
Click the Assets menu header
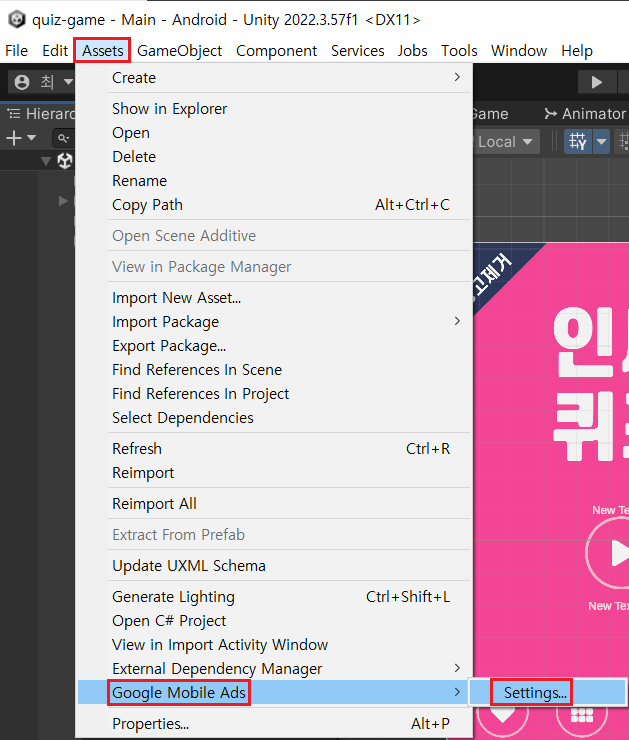pos(102,50)
